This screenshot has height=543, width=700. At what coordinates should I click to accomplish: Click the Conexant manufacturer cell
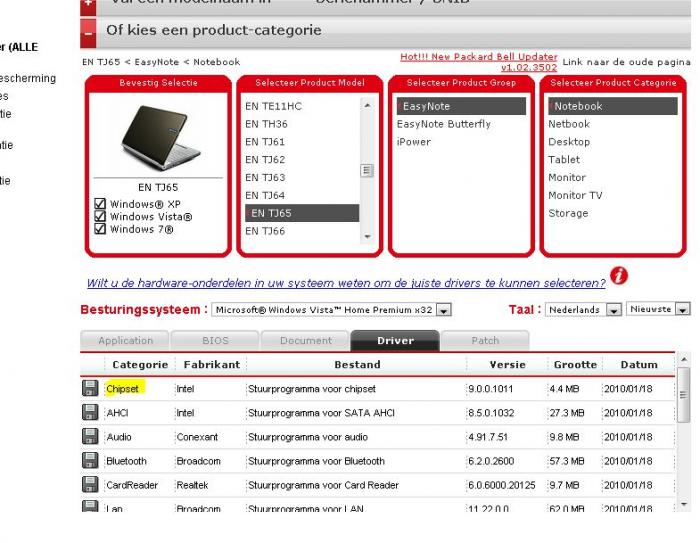pyautogui.click(x=197, y=437)
